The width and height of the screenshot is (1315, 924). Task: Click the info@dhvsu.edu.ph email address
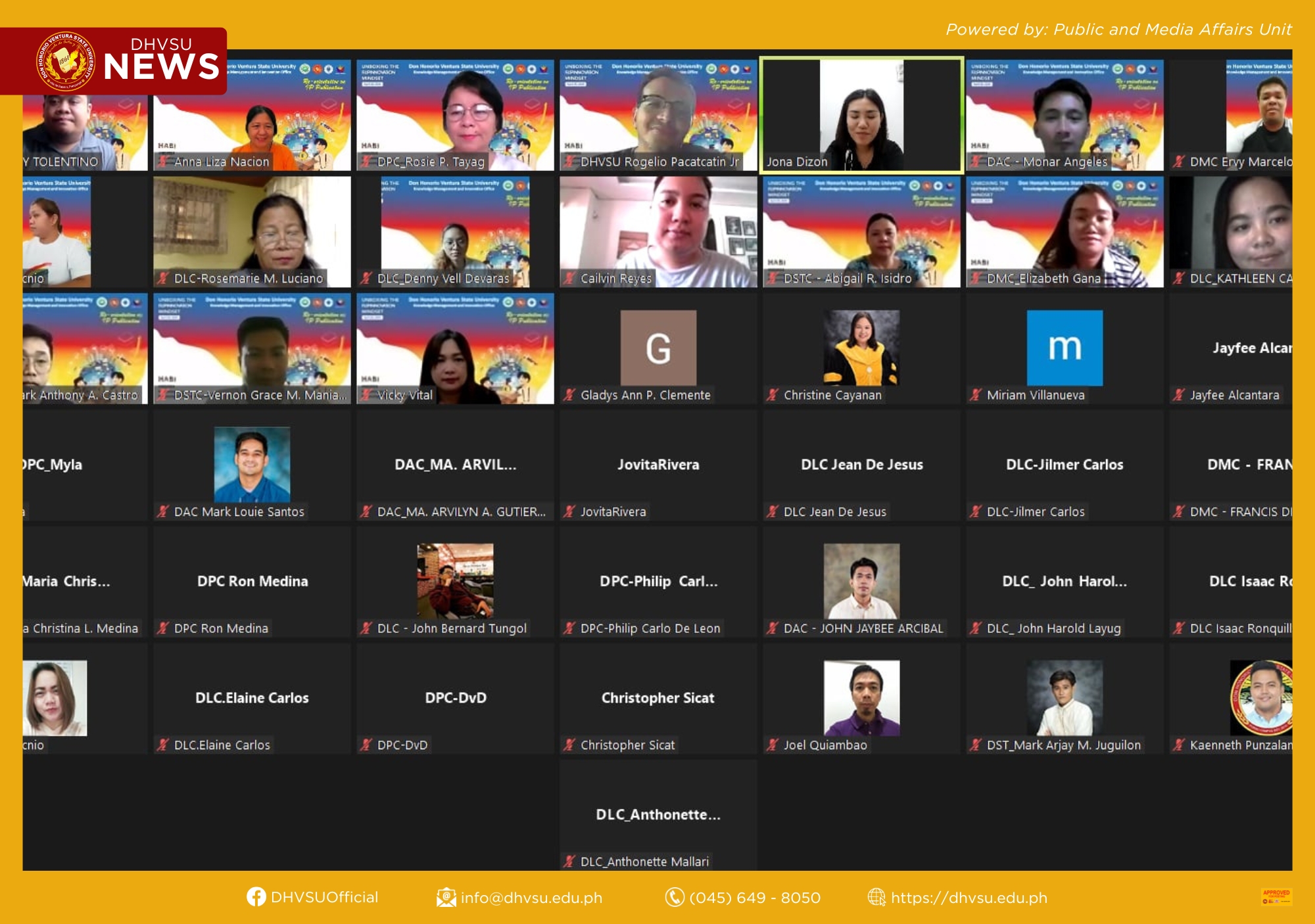(x=531, y=898)
